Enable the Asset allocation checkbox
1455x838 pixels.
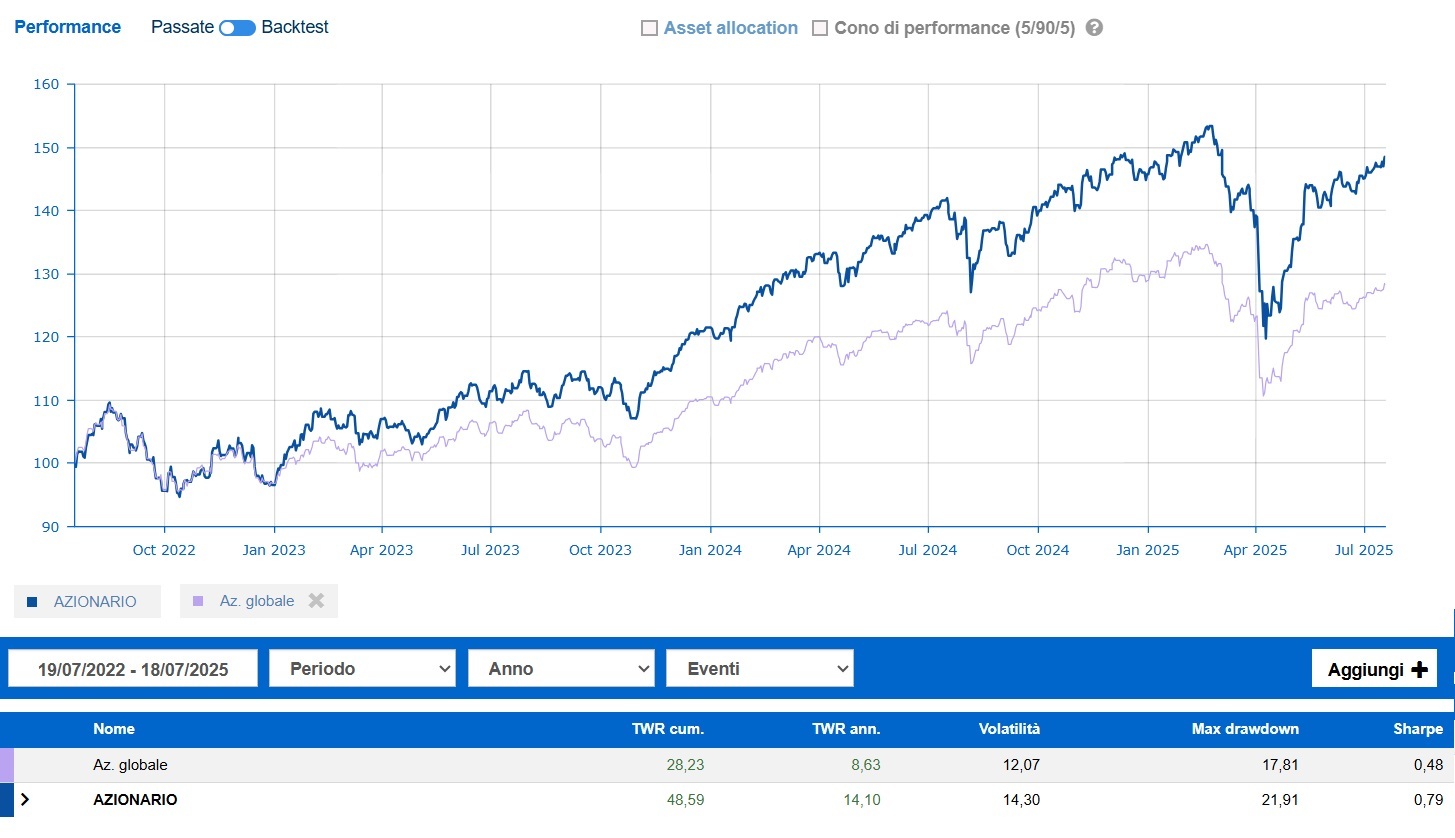coord(649,28)
